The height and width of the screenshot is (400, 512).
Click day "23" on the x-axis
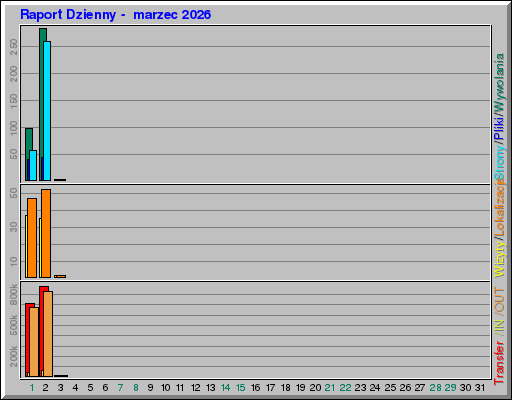pos(360,388)
